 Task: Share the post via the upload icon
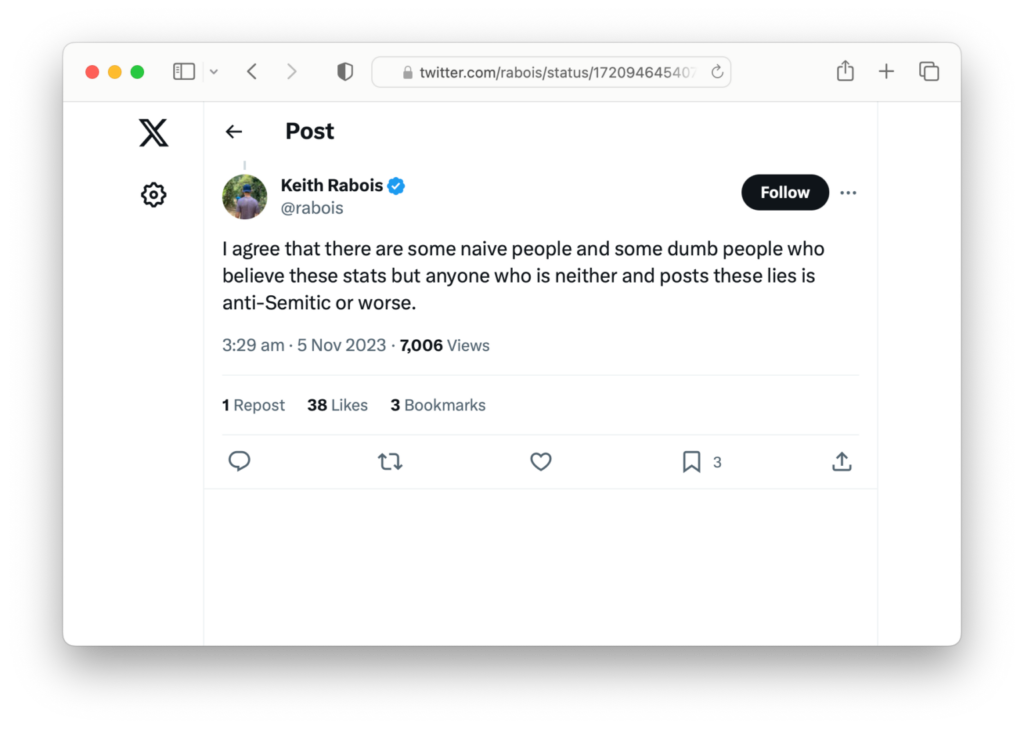(x=841, y=461)
